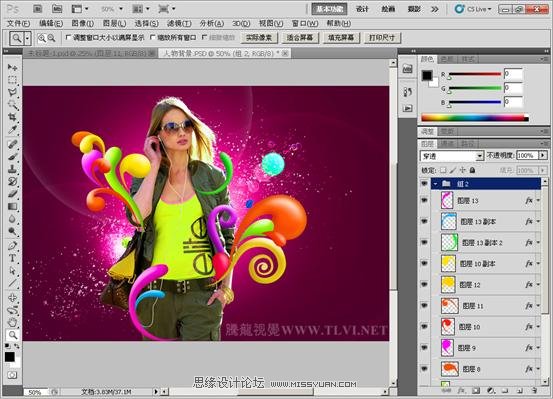
Task: Select the History Brush tool
Action: point(12,181)
